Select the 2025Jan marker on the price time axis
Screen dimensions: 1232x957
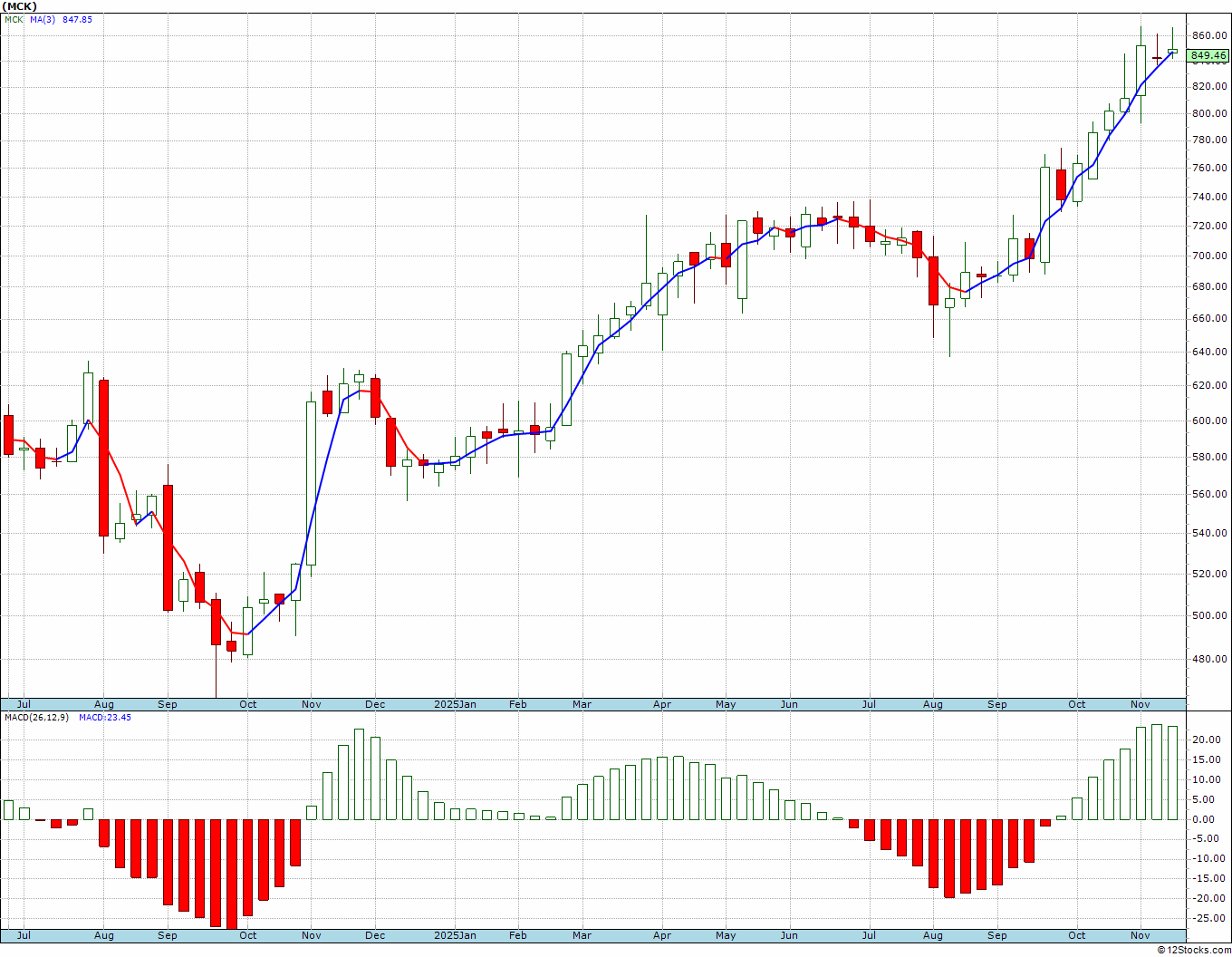click(455, 704)
